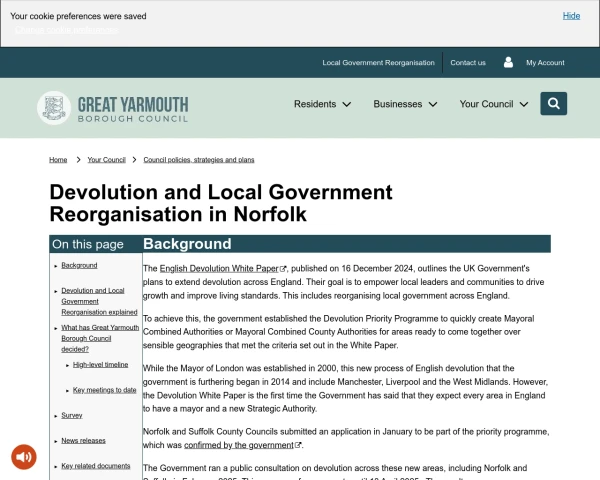This screenshot has height=480, width=600.
Task: Click Great Yarmouth Borough Council wordmark
Action: (133, 109)
